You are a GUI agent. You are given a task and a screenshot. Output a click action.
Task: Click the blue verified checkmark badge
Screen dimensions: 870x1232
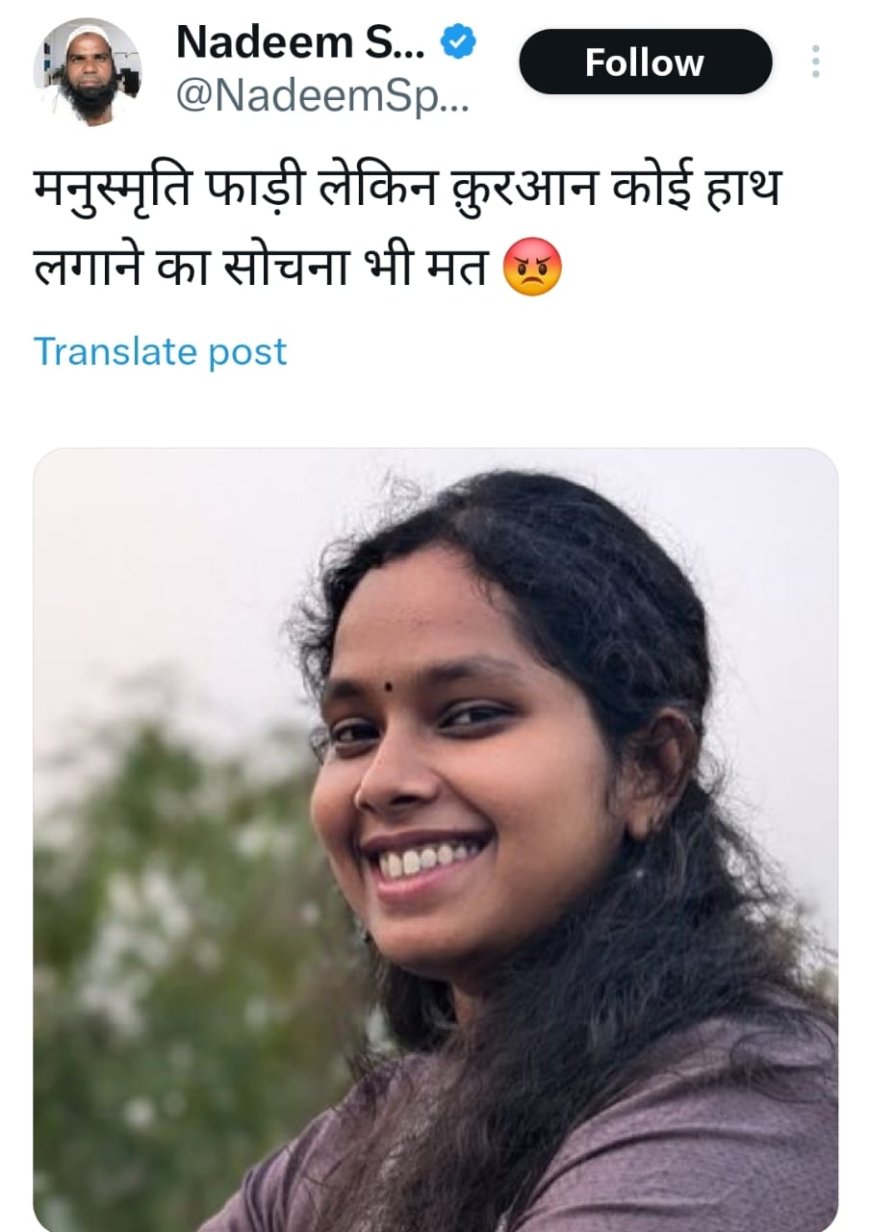459,42
